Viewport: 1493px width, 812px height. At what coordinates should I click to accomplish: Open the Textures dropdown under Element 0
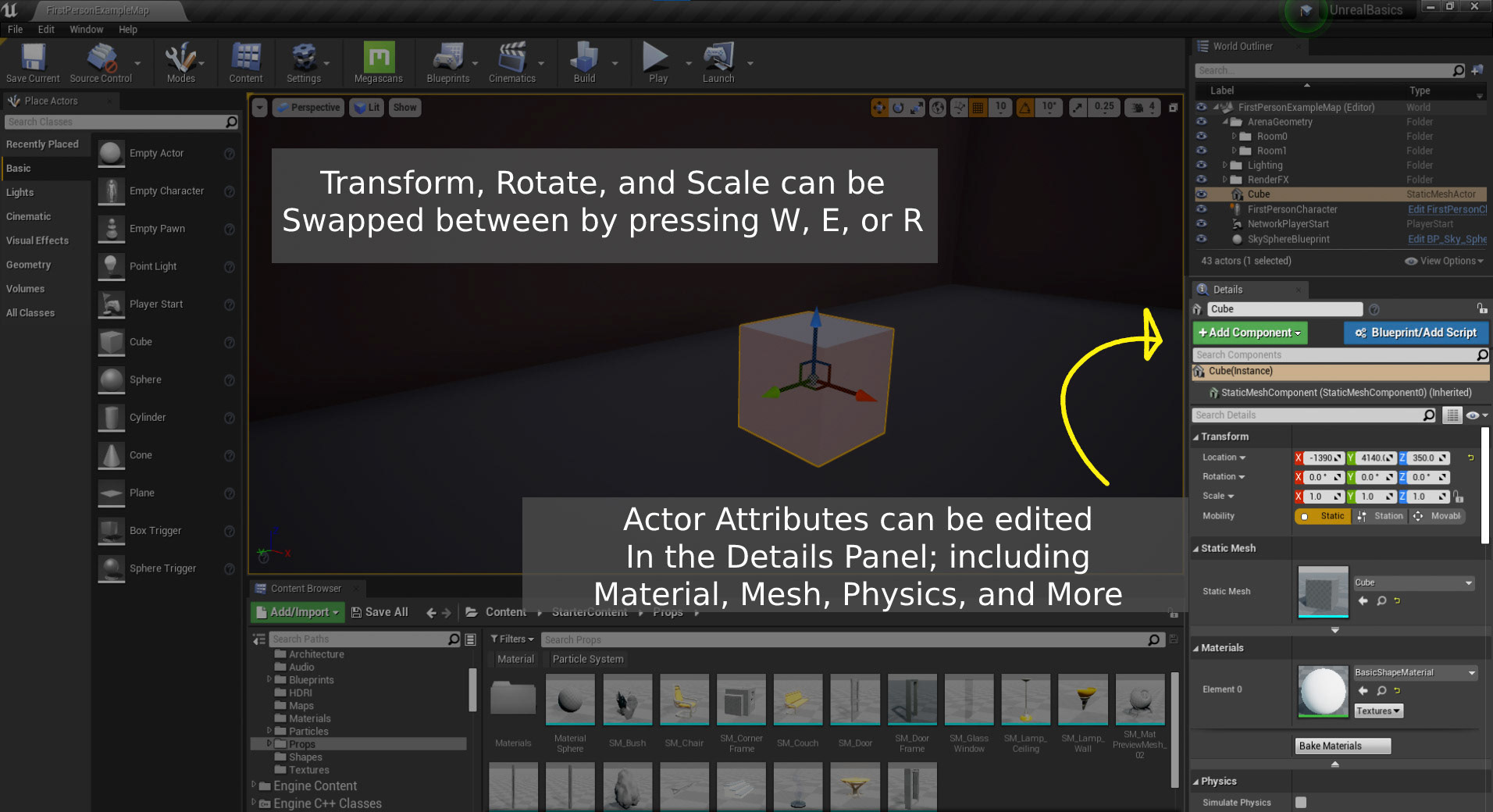[x=1378, y=711]
